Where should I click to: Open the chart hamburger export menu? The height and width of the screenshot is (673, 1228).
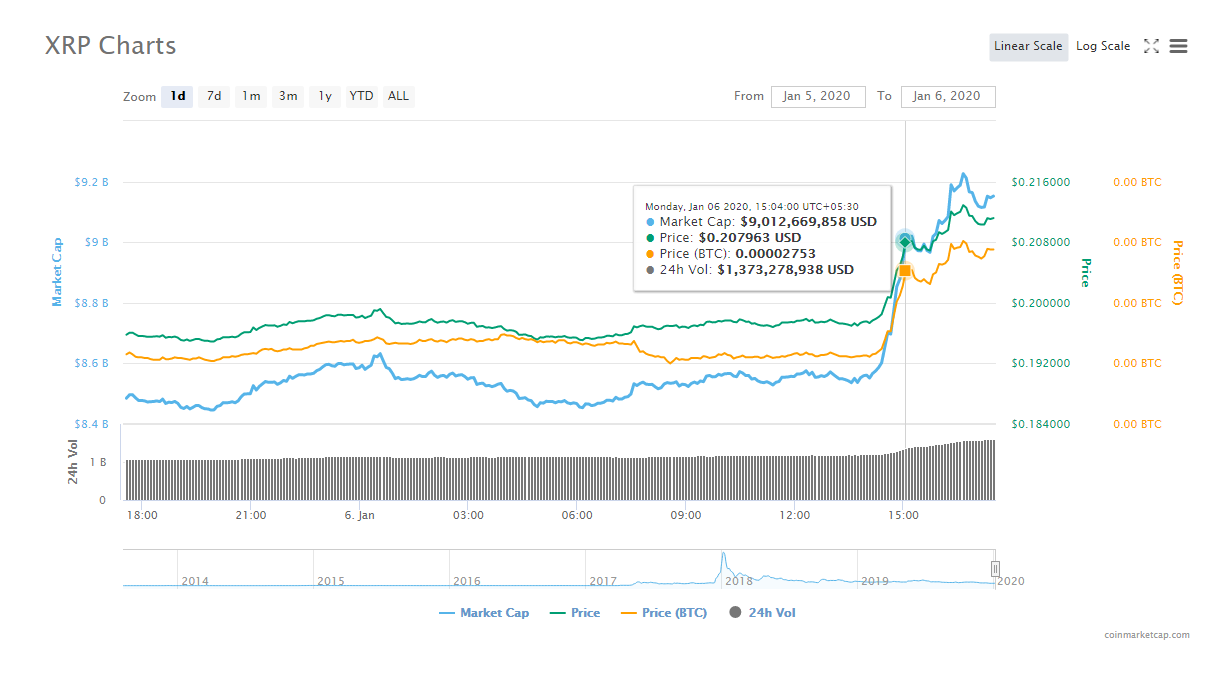[x=1178, y=46]
